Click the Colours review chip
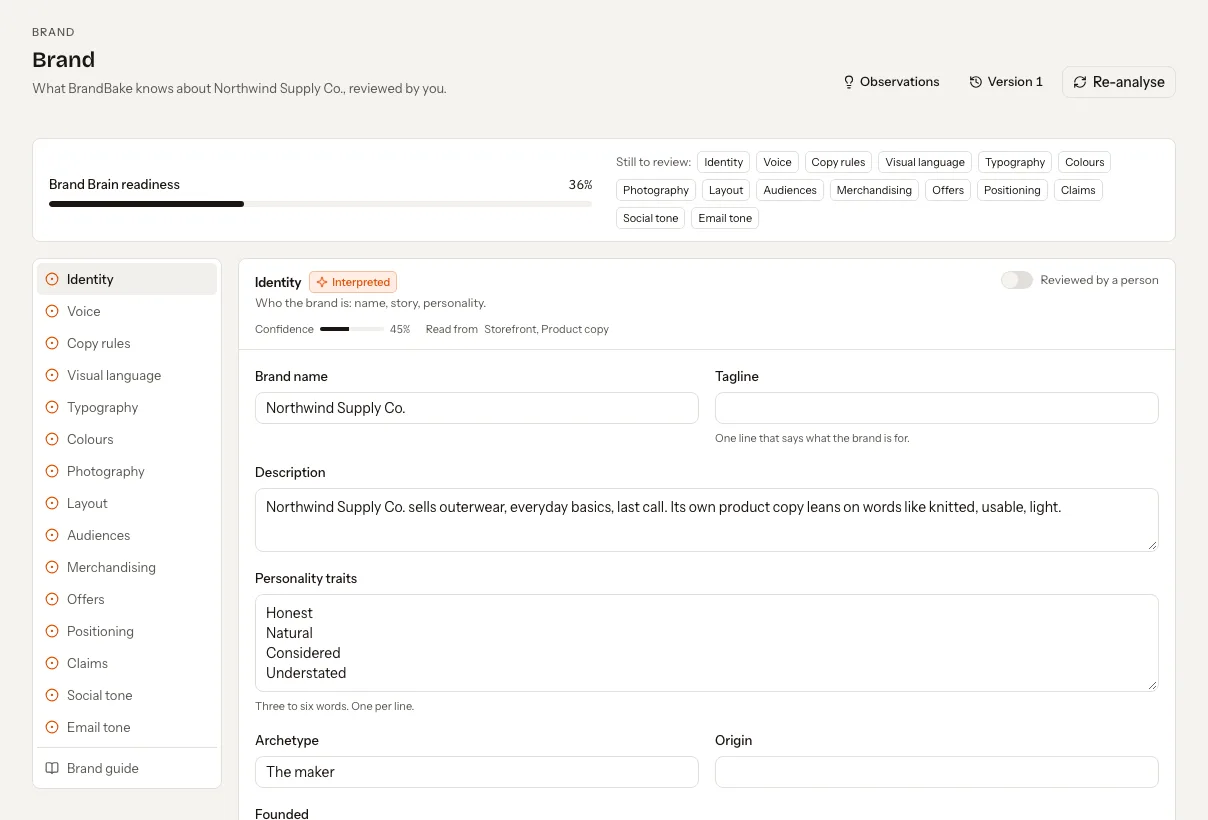The image size is (1208, 820). [x=1084, y=162]
